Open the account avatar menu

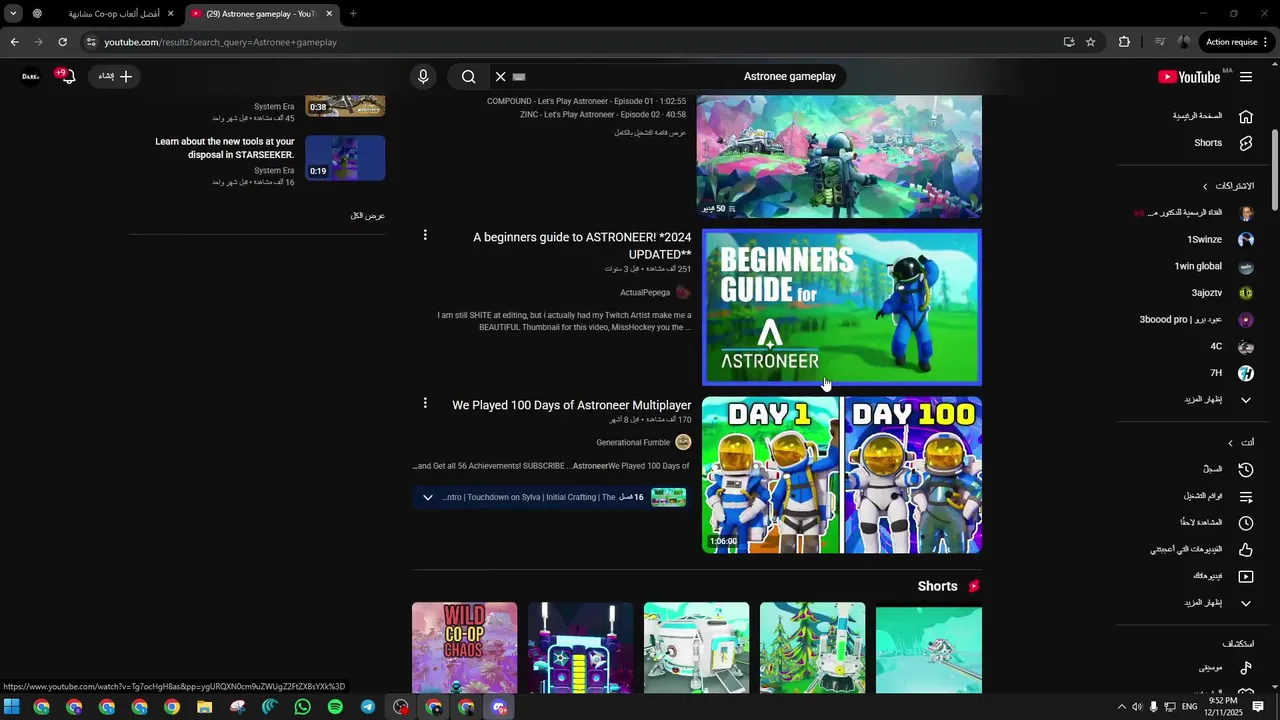[x=31, y=76]
